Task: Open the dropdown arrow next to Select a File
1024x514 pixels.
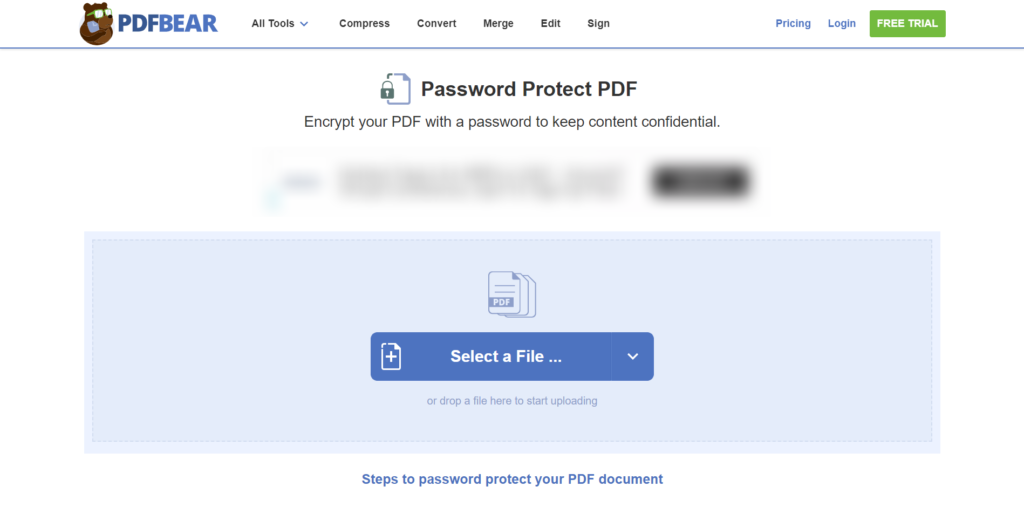Action: point(632,357)
